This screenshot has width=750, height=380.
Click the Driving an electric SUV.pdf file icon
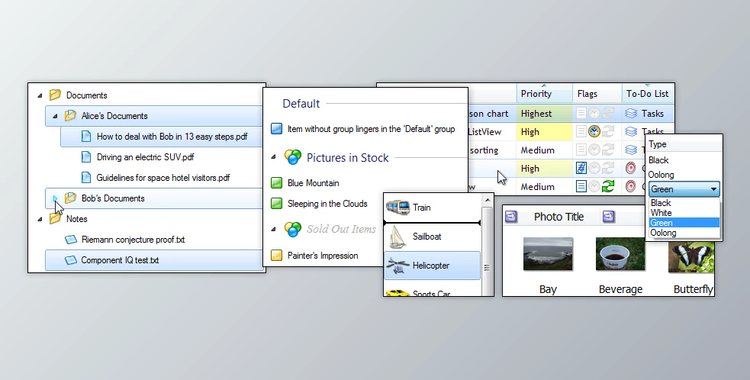tap(86, 157)
